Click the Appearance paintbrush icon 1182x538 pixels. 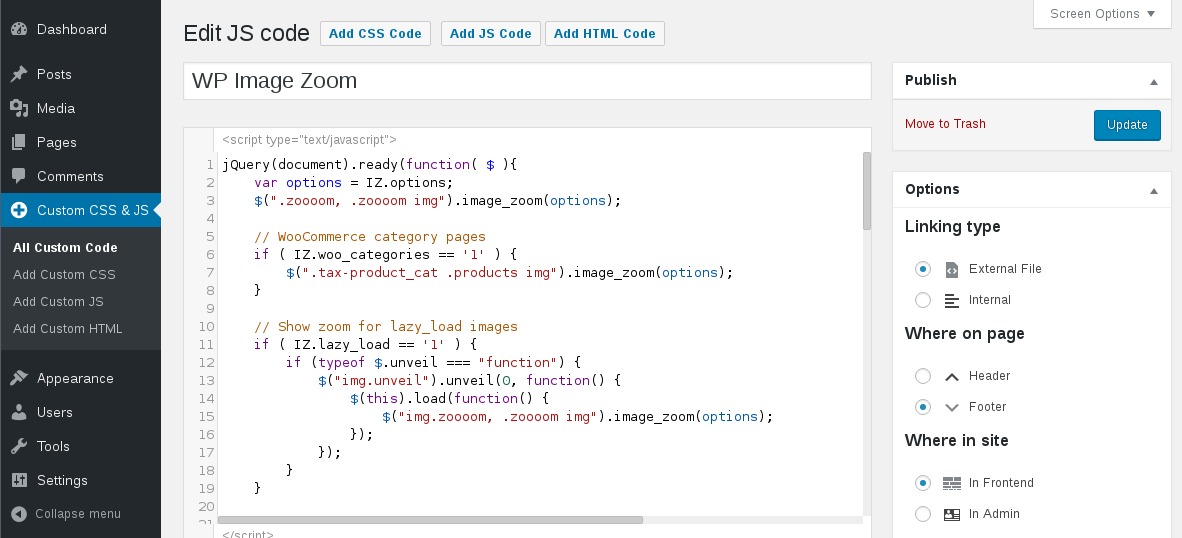(x=19, y=378)
